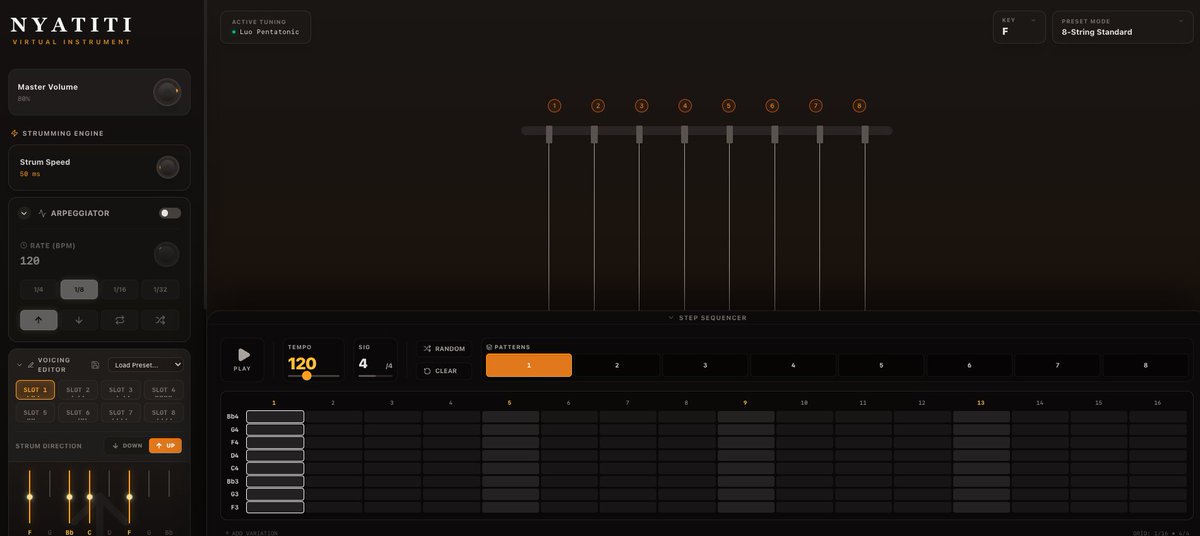Switch to pattern 6

969,365
